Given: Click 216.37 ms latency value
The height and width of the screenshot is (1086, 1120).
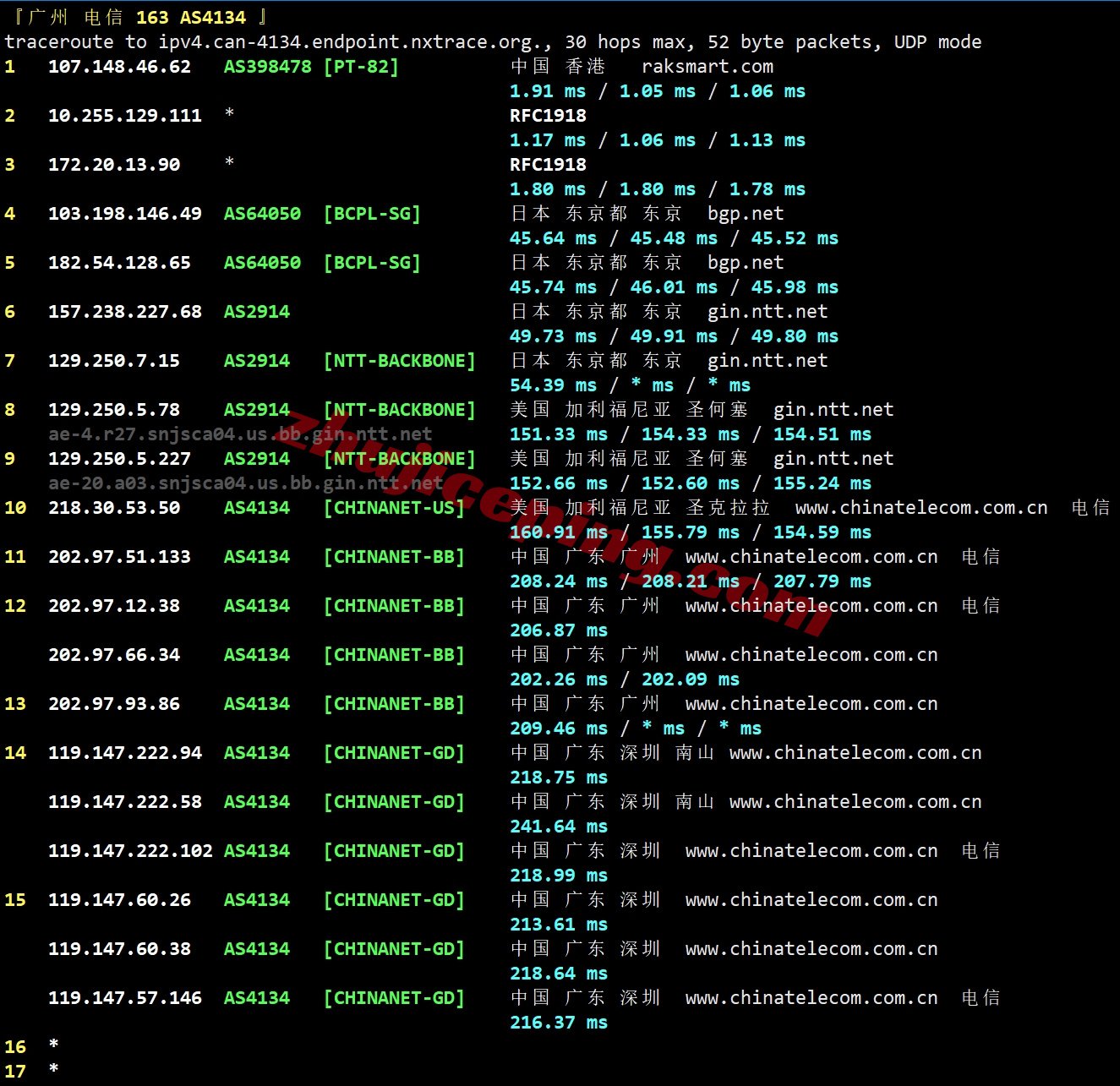Looking at the screenshot, I should [559, 1023].
